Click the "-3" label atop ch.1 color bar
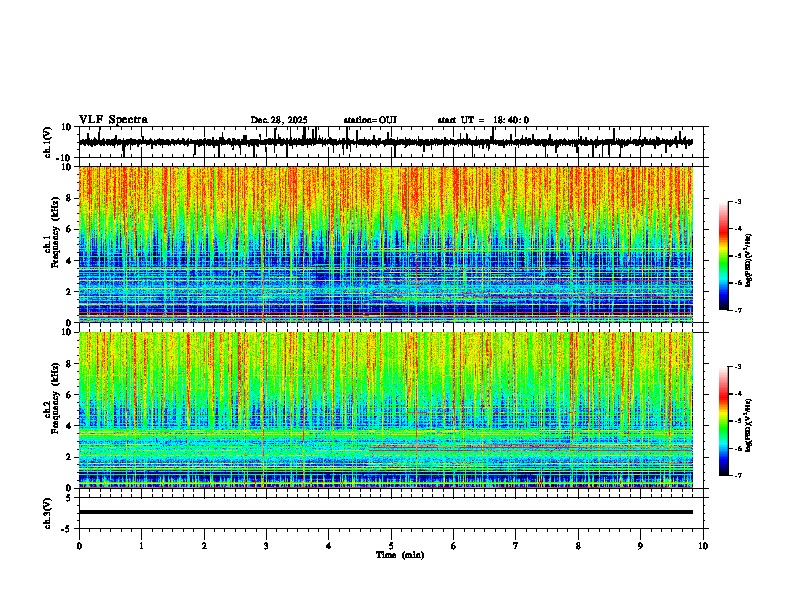Image resolution: width=792 pixels, height=612 pixels. (737, 201)
